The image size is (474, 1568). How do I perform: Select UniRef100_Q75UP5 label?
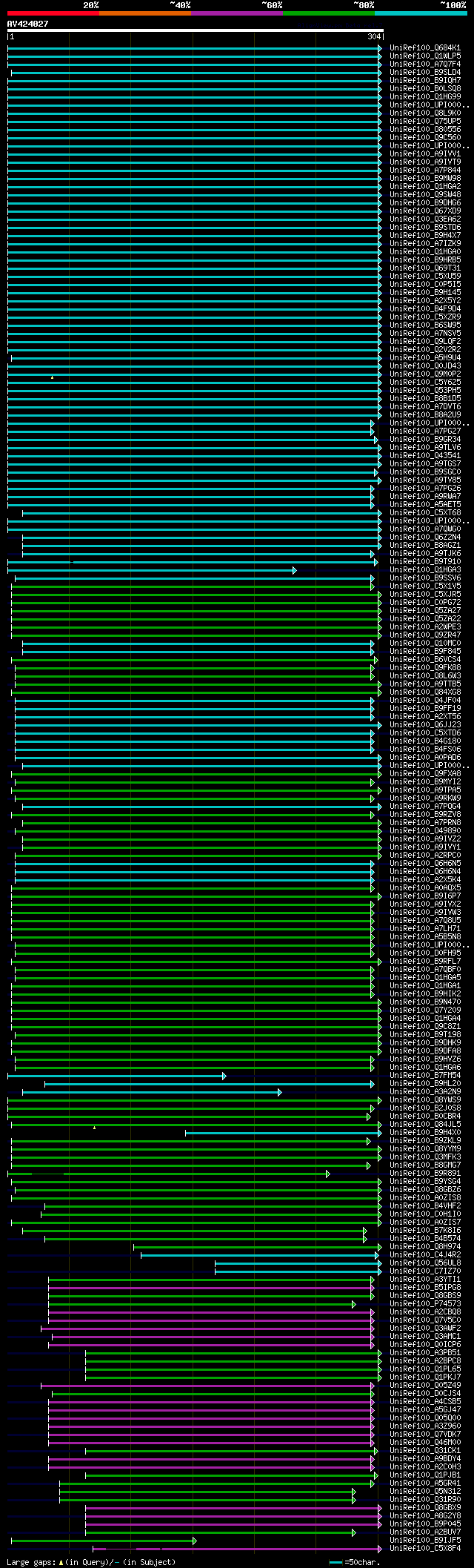(425, 121)
